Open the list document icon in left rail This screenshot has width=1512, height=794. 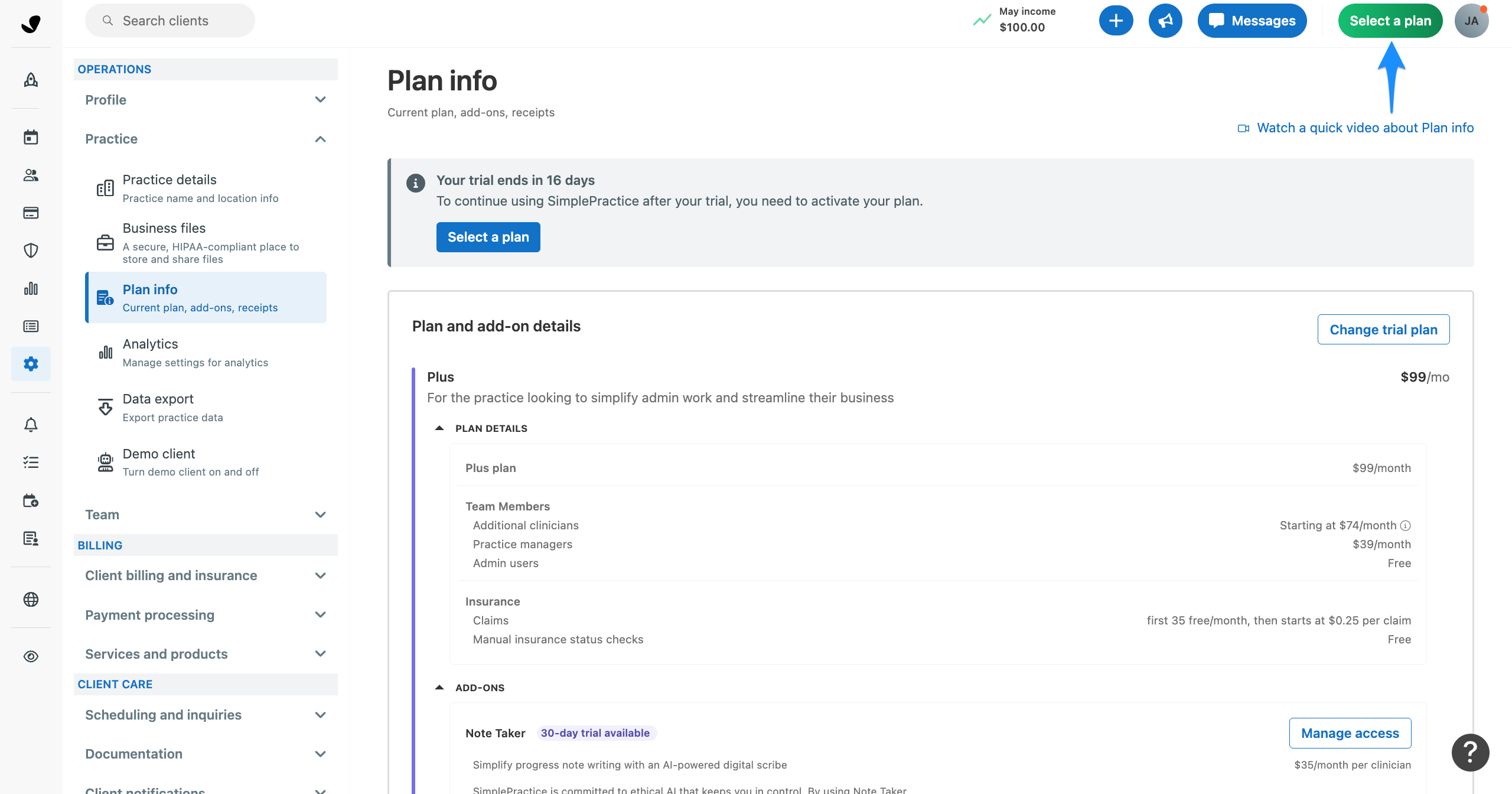tap(31, 326)
